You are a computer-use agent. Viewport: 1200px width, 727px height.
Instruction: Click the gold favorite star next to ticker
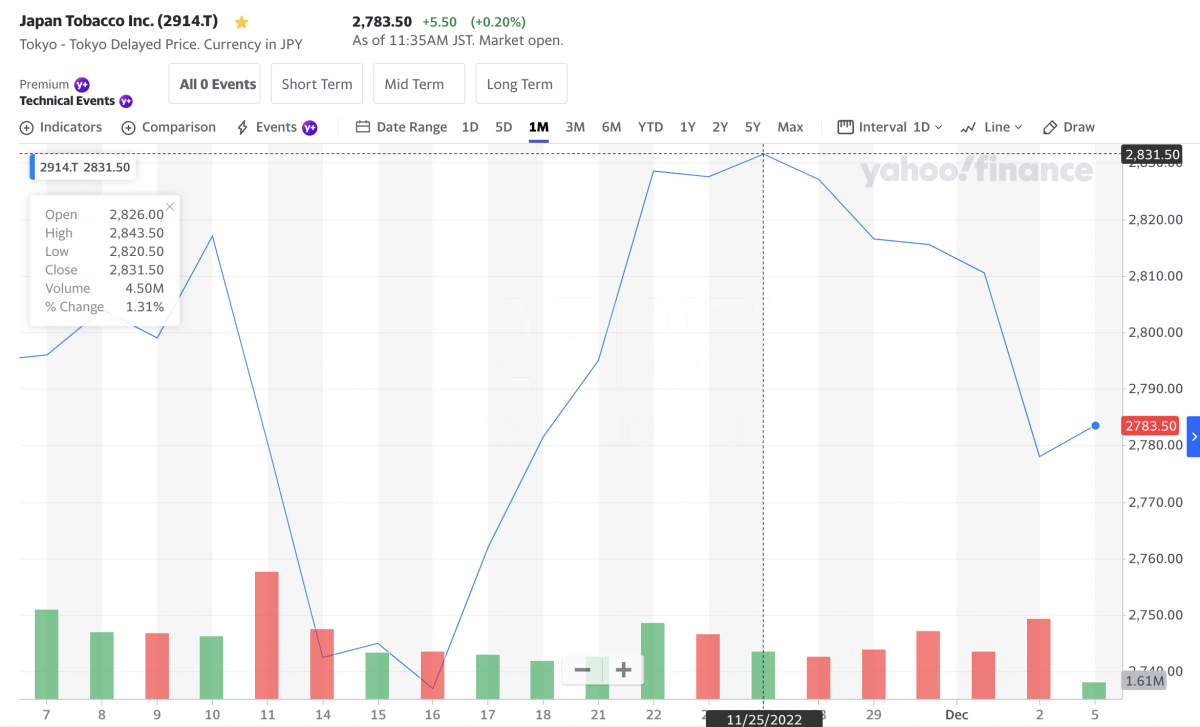(241, 22)
